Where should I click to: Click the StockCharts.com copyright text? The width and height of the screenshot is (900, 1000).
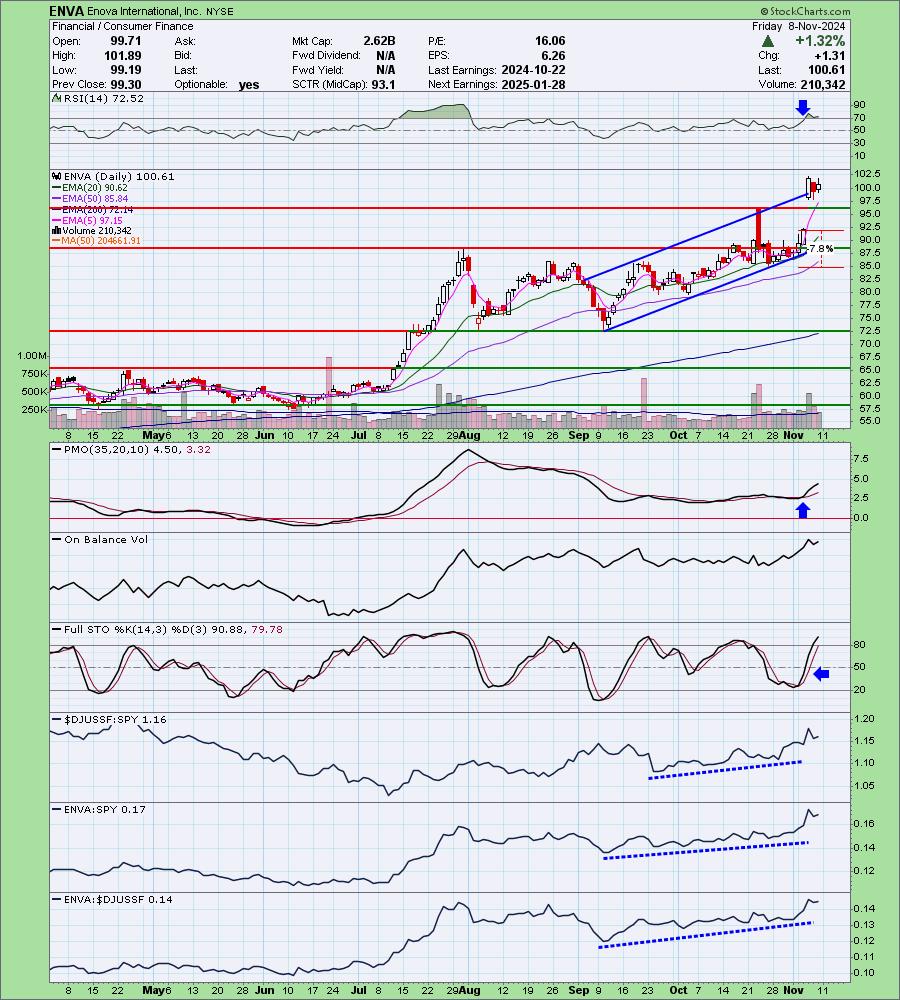[805, 11]
